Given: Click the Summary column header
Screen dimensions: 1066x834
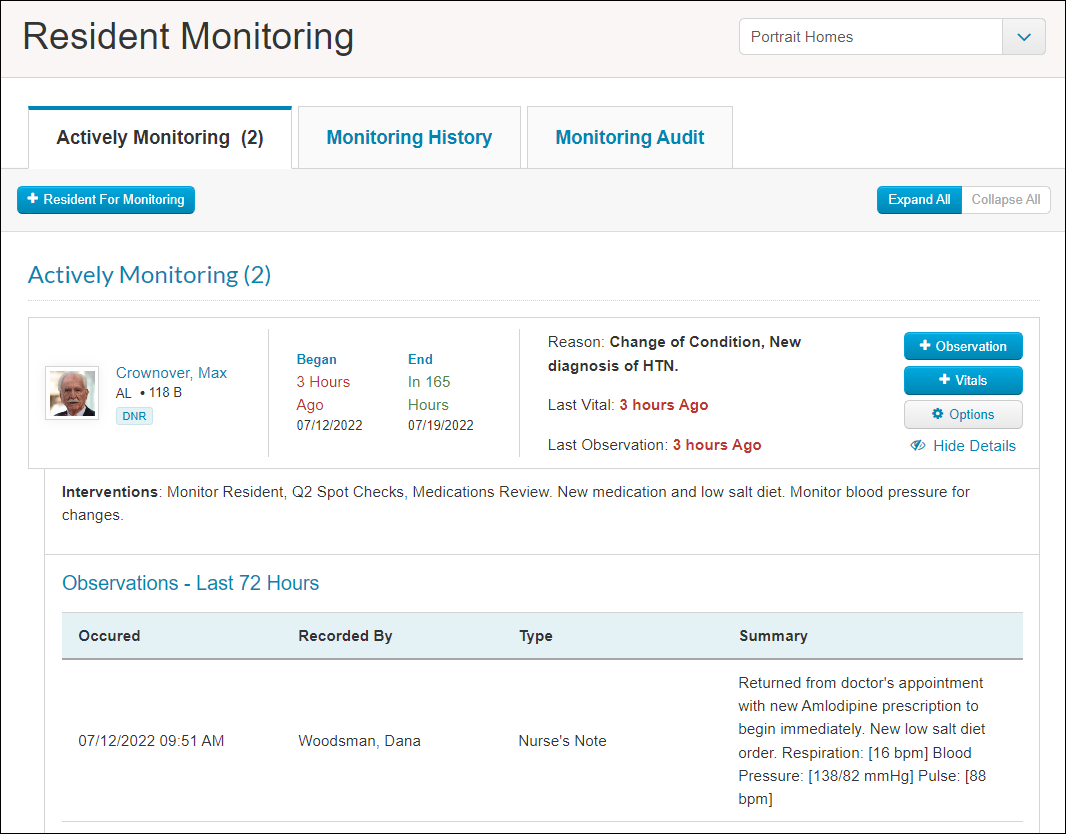Looking at the screenshot, I should [x=772, y=636].
